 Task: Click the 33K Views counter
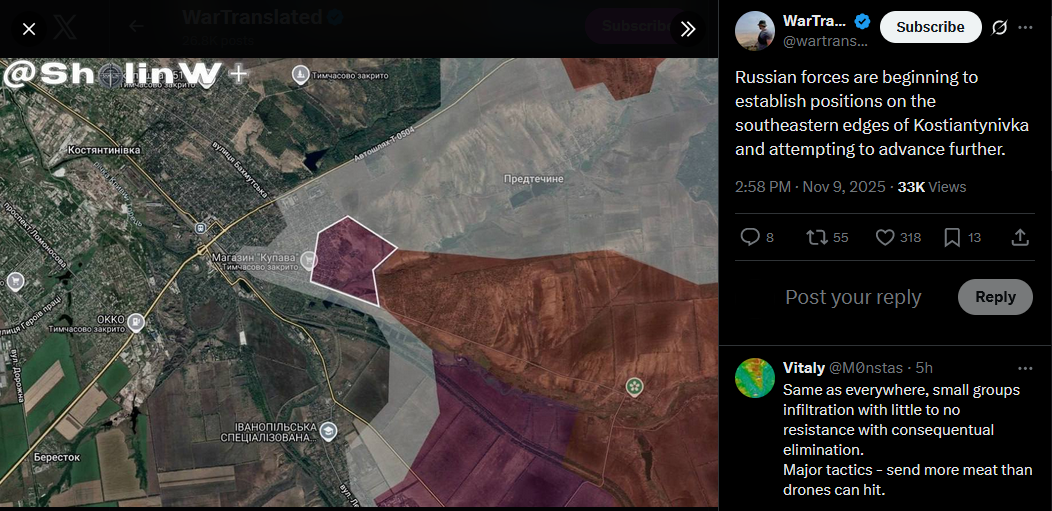[x=932, y=187]
